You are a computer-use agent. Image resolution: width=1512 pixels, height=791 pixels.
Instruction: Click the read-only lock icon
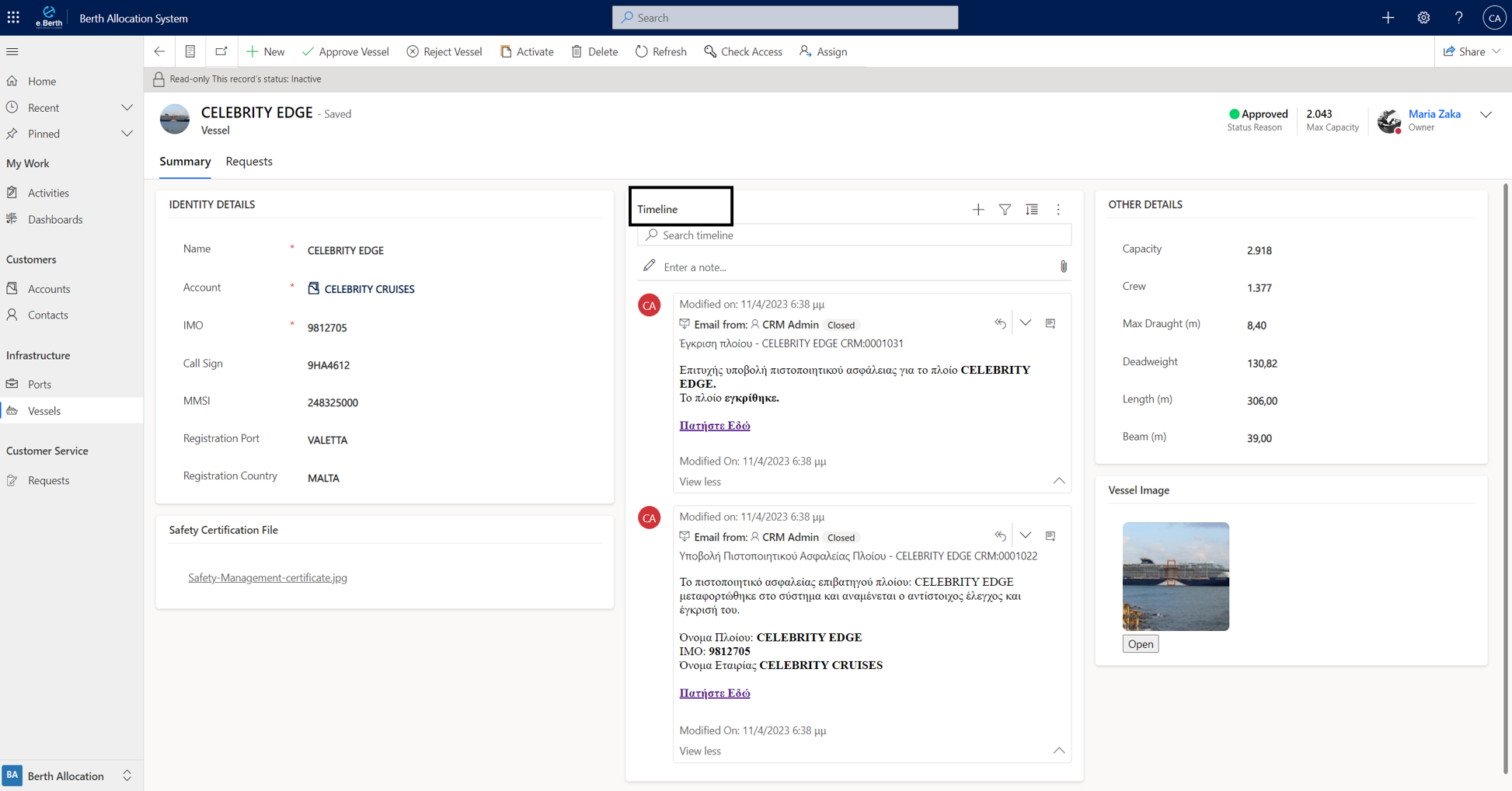point(159,78)
